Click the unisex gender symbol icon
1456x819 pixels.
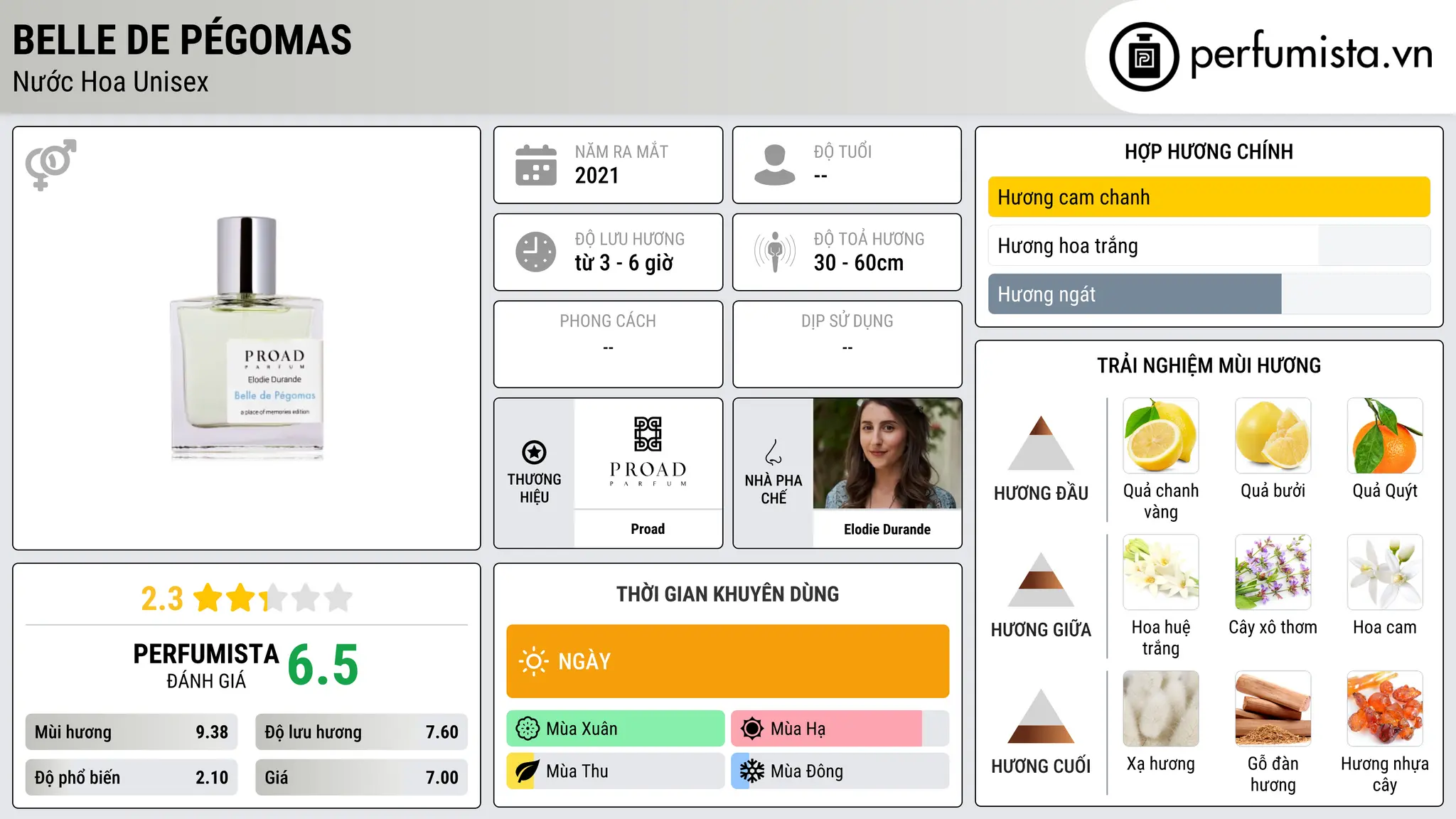tap(50, 164)
